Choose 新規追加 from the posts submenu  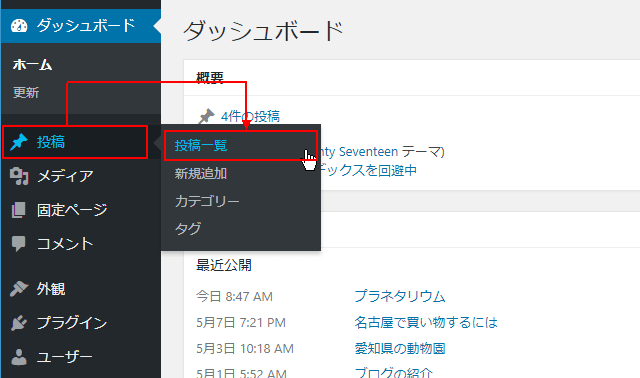[201, 173]
